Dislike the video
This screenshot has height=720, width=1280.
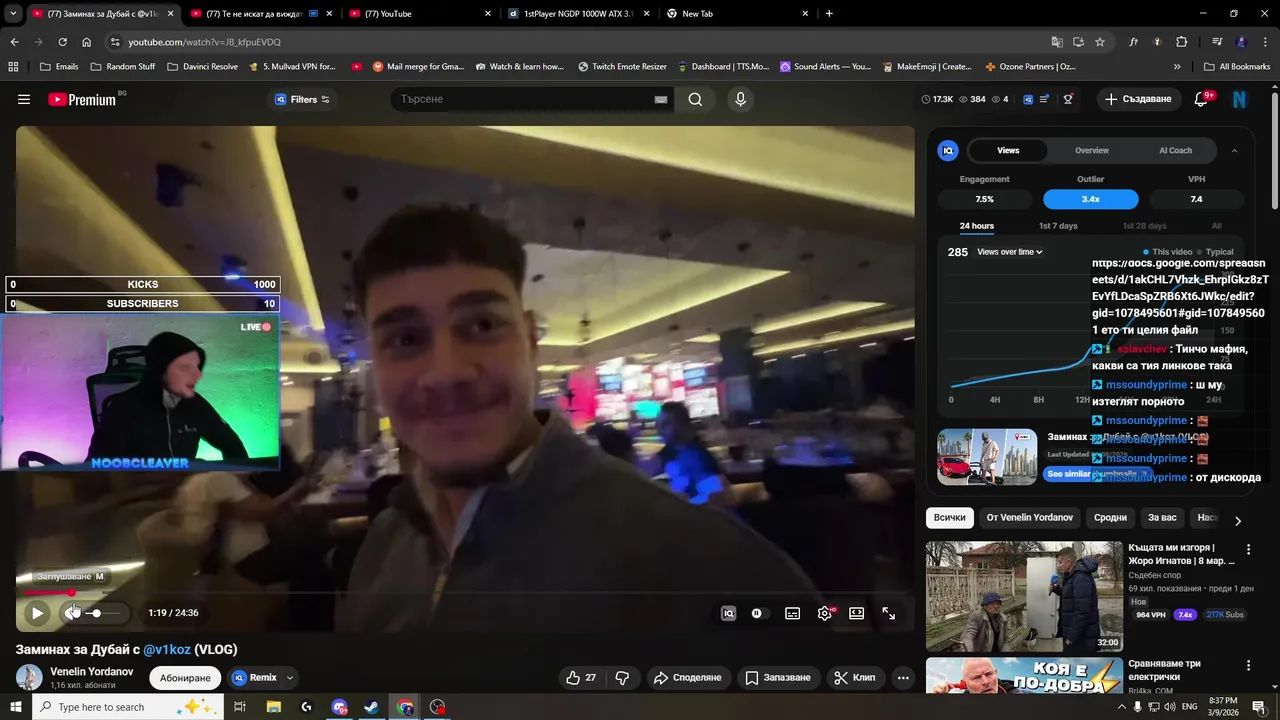pyautogui.click(x=622, y=677)
